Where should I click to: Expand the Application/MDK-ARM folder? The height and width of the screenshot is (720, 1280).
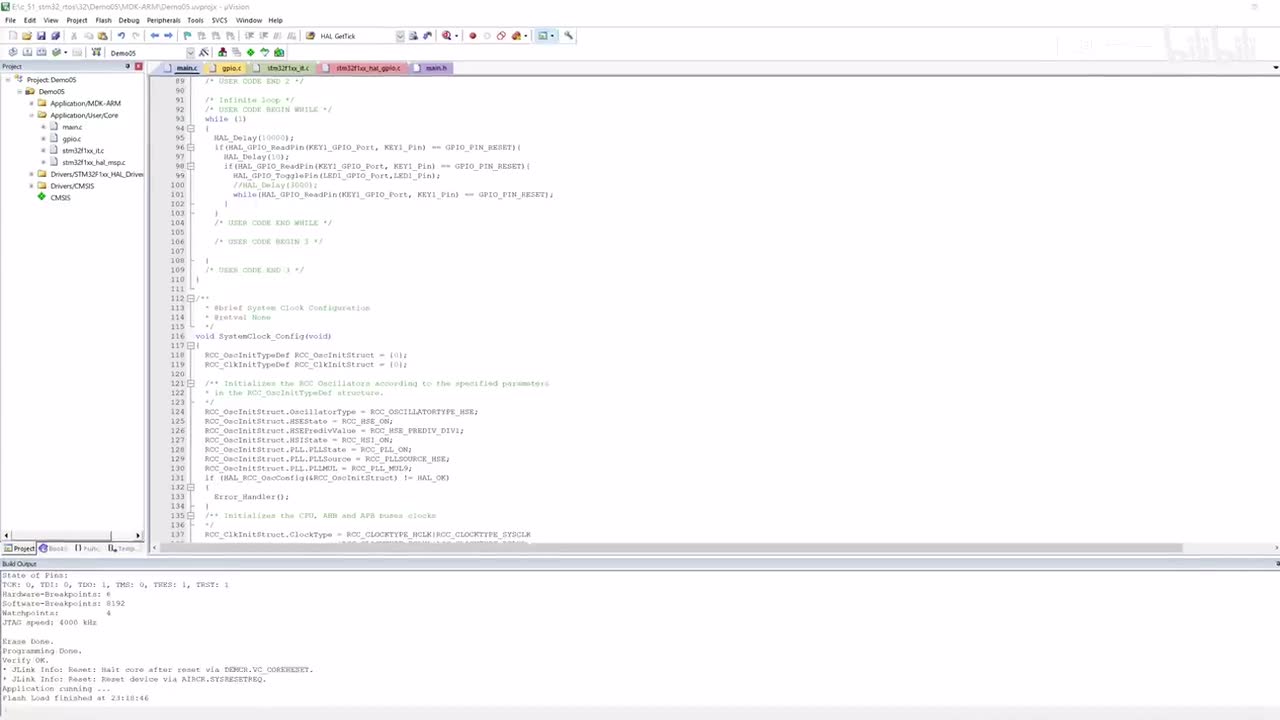point(31,103)
